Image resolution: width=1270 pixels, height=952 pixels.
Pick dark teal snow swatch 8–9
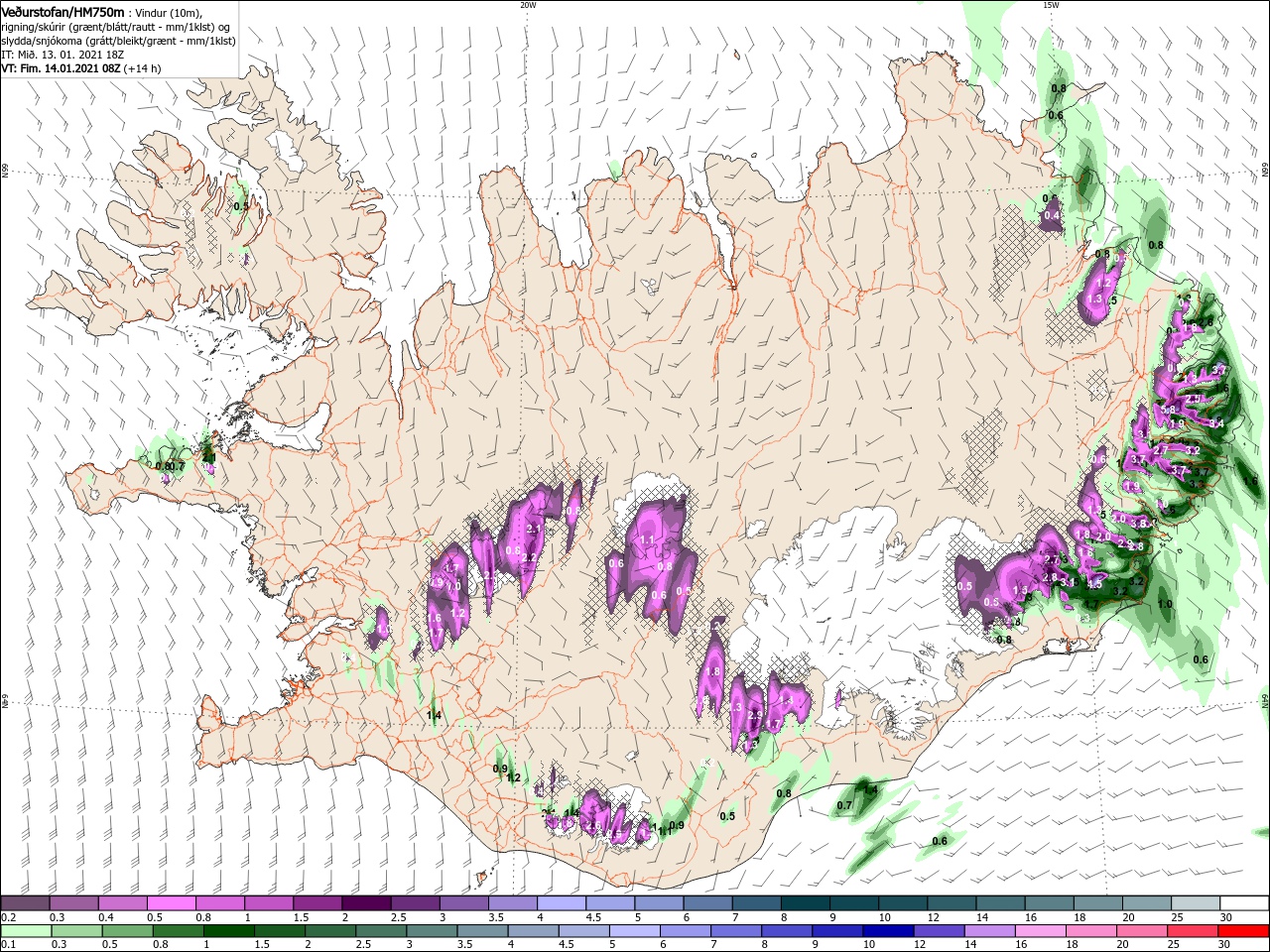(x=805, y=903)
